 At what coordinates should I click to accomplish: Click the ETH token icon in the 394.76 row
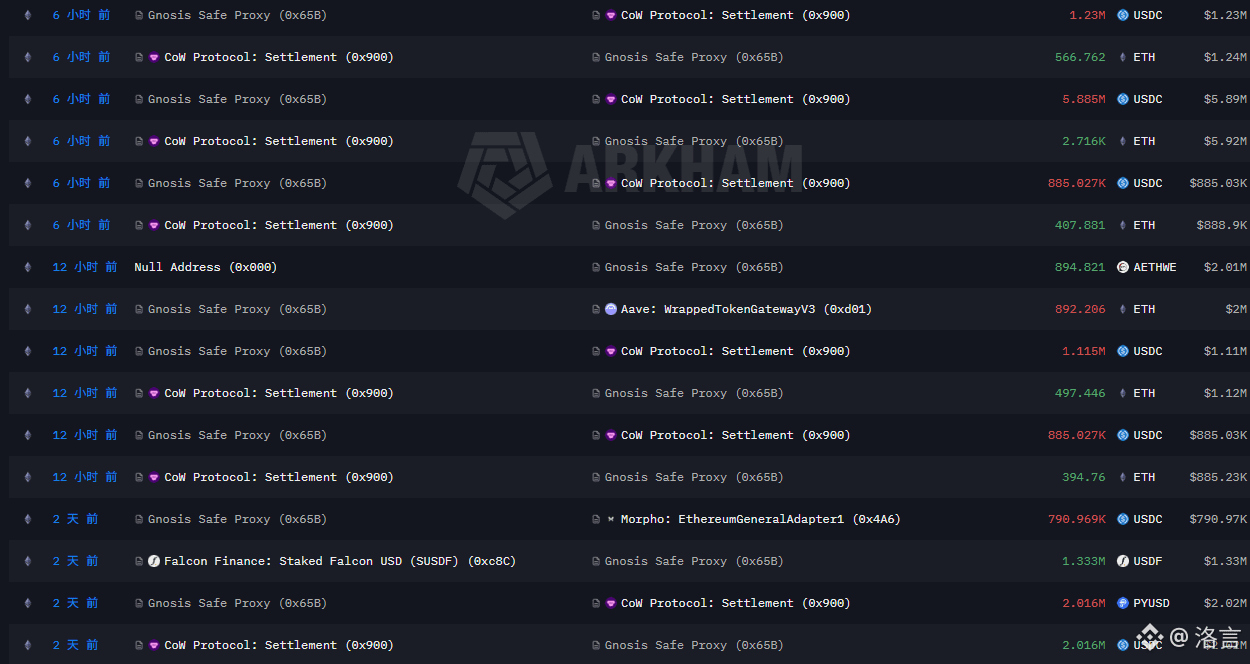point(1122,477)
